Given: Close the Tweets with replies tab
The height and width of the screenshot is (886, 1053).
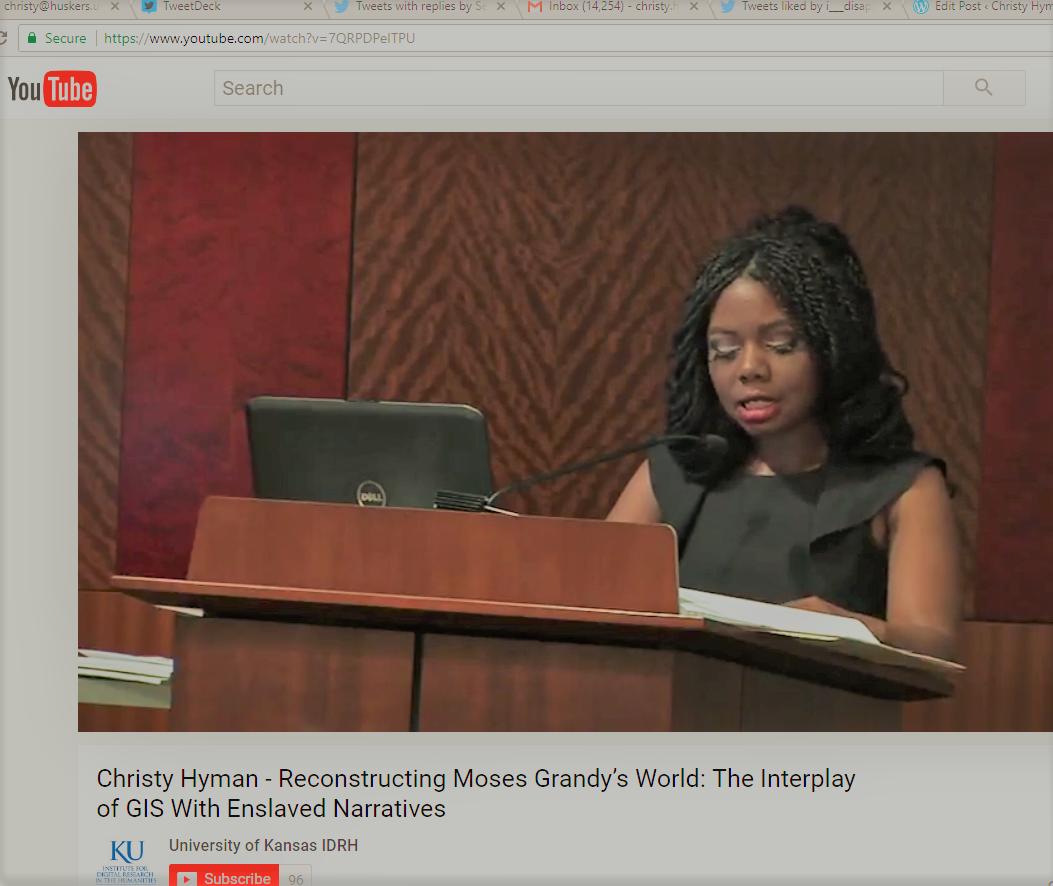Looking at the screenshot, I should pos(501,6).
